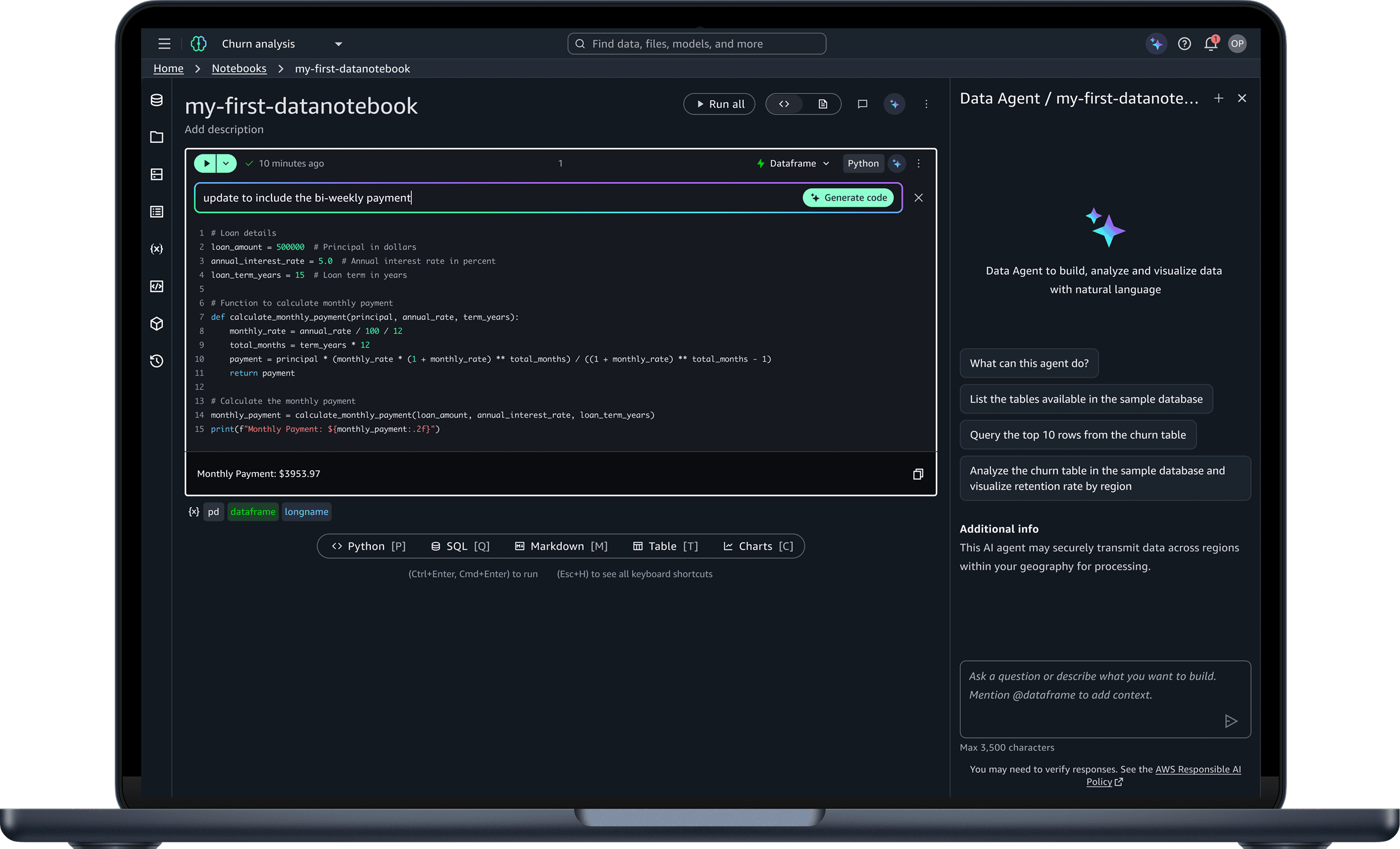Run the cell with the play button
1400x849 pixels.
pyautogui.click(x=206, y=164)
